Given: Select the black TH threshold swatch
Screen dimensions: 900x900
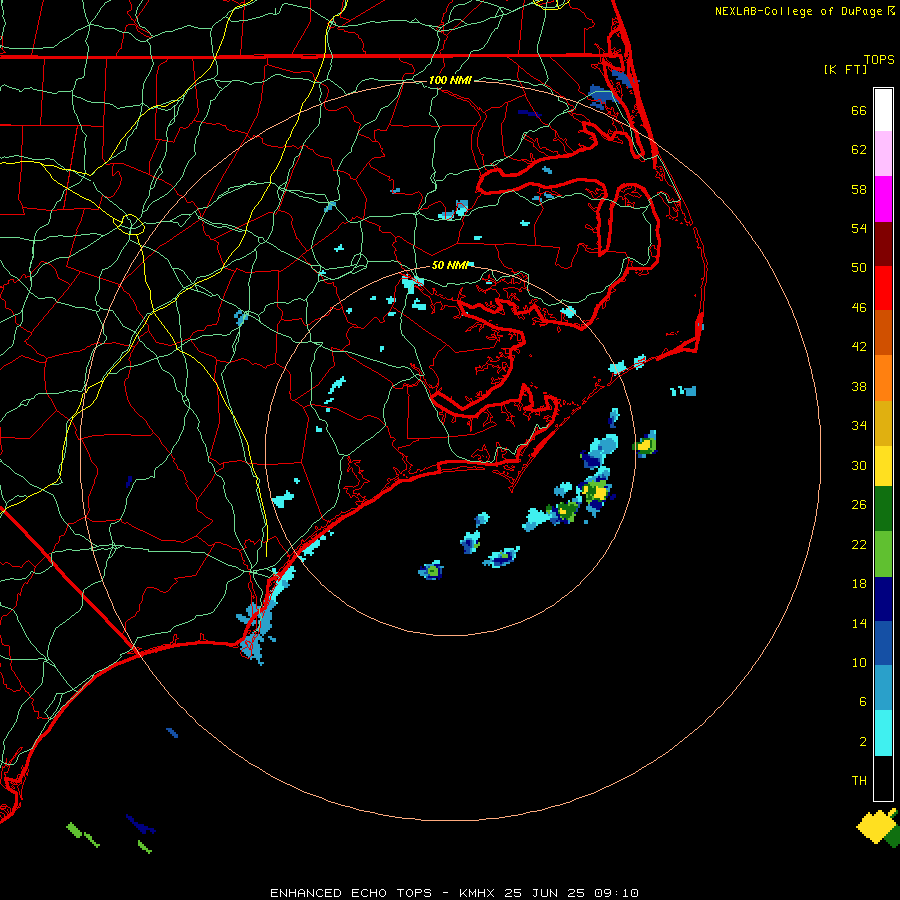Looking at the screenshot, I should 883,778.
